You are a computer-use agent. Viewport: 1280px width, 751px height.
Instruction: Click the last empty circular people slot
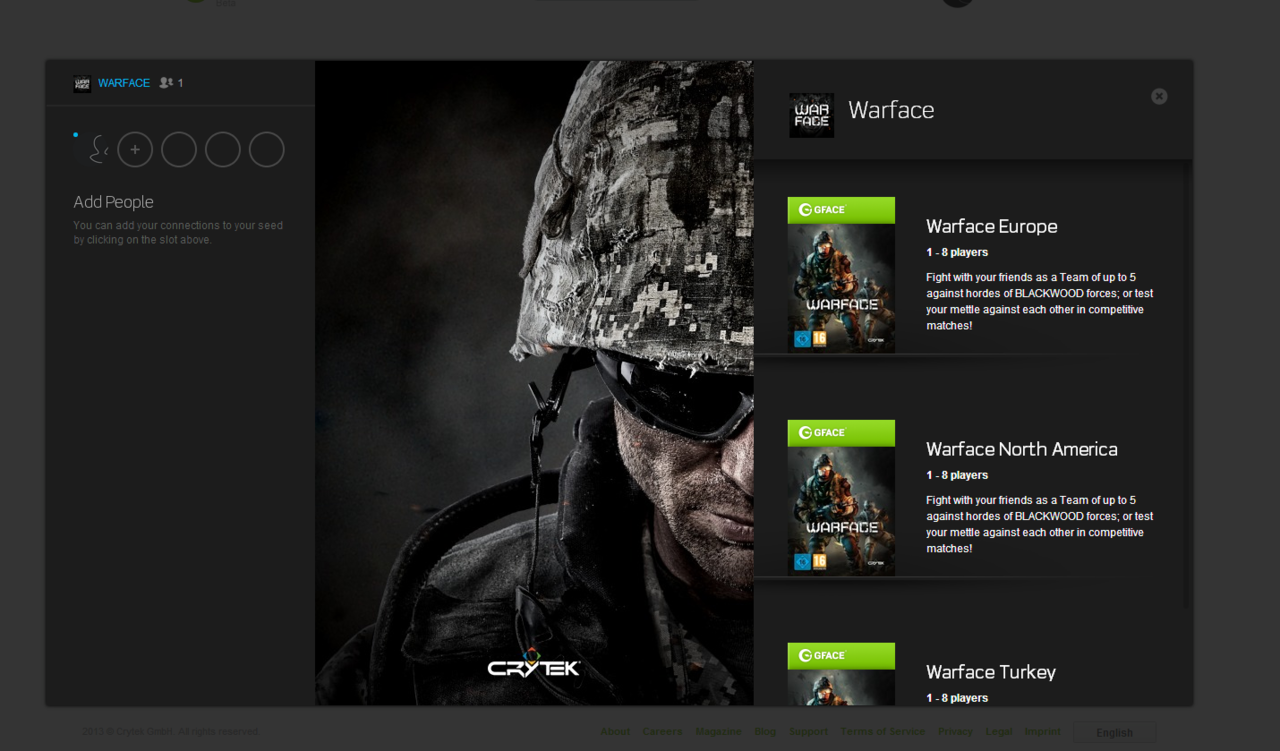[267, 150]
